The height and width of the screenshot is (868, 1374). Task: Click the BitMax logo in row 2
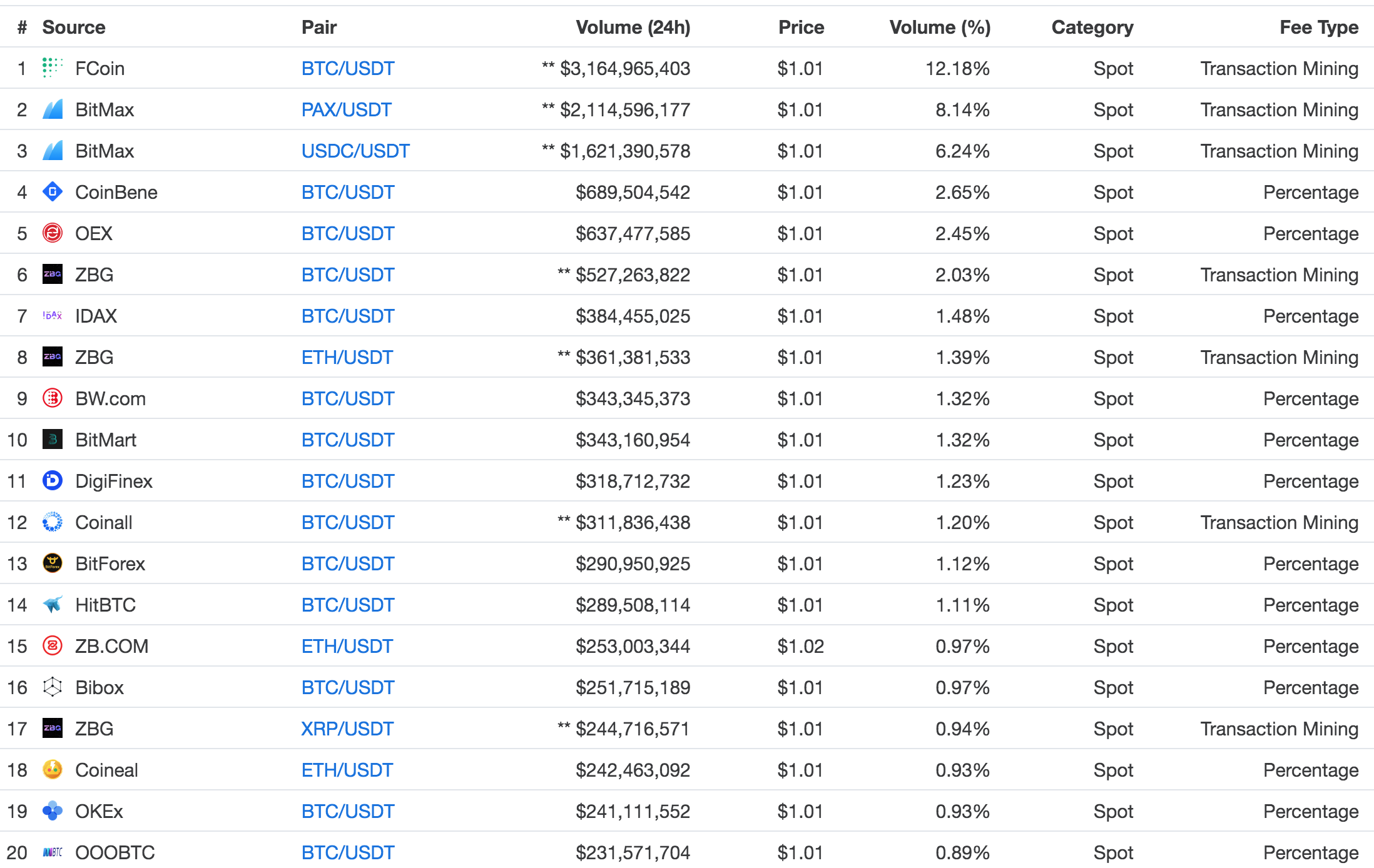[x=53, y=109]
